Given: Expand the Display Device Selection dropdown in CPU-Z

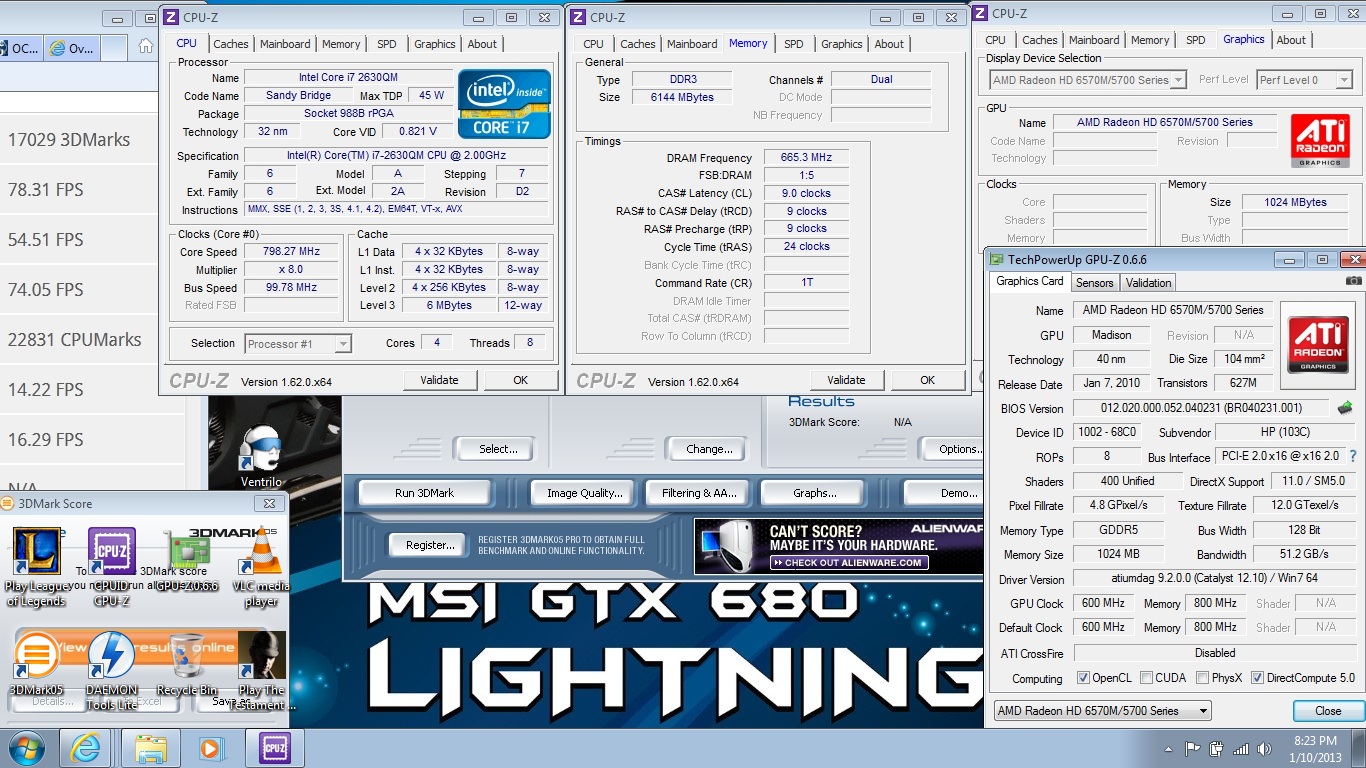Looking at the screenshot, I should pos(1087,80).
